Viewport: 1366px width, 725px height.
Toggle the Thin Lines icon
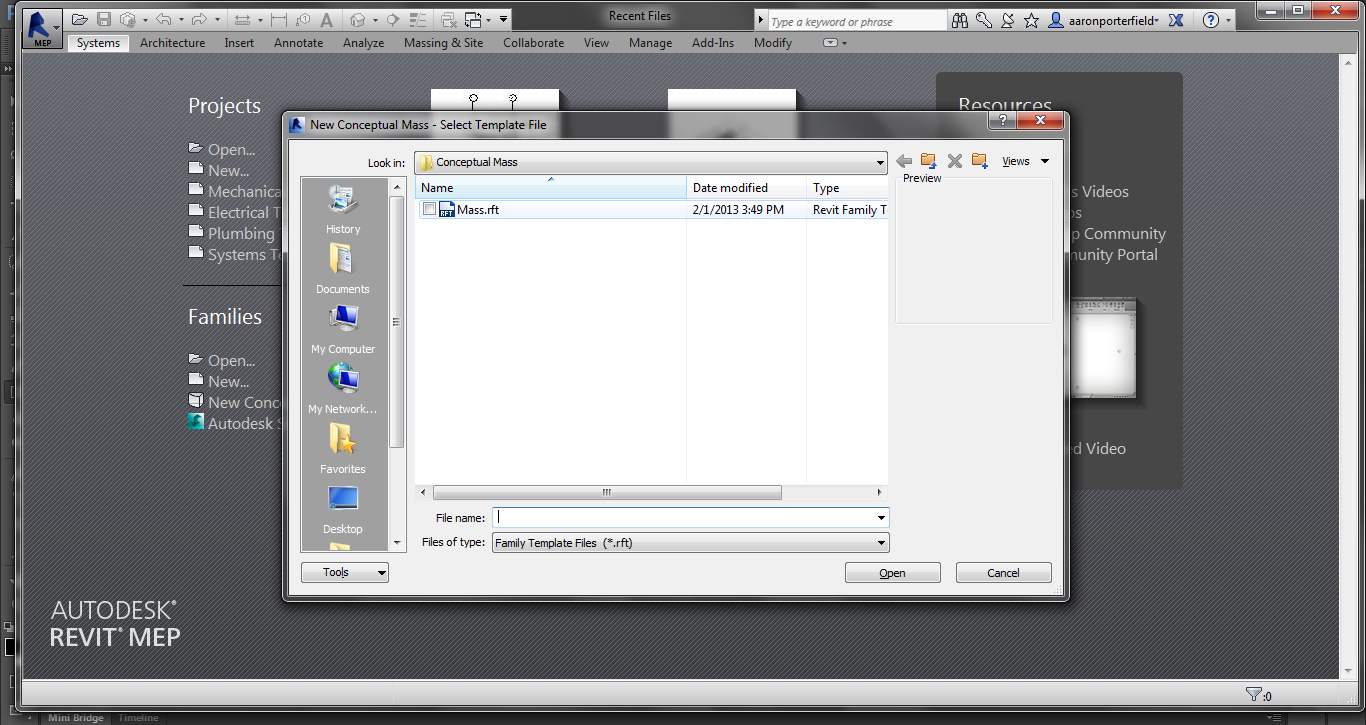click(x=420, y=20)
